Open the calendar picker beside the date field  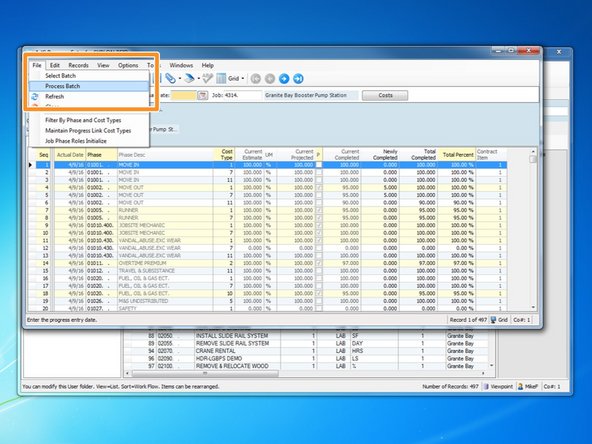coord(203,95)
